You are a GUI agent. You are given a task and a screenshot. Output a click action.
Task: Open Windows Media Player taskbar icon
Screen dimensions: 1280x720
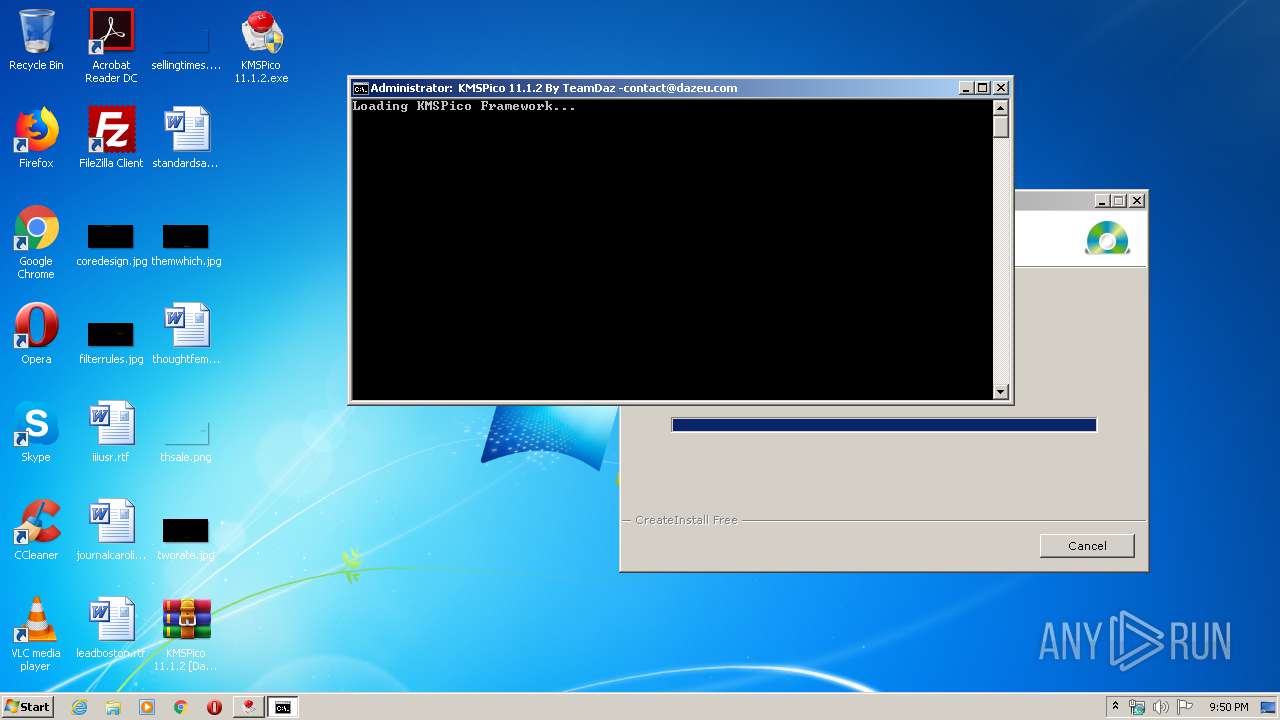pos(147,707)
